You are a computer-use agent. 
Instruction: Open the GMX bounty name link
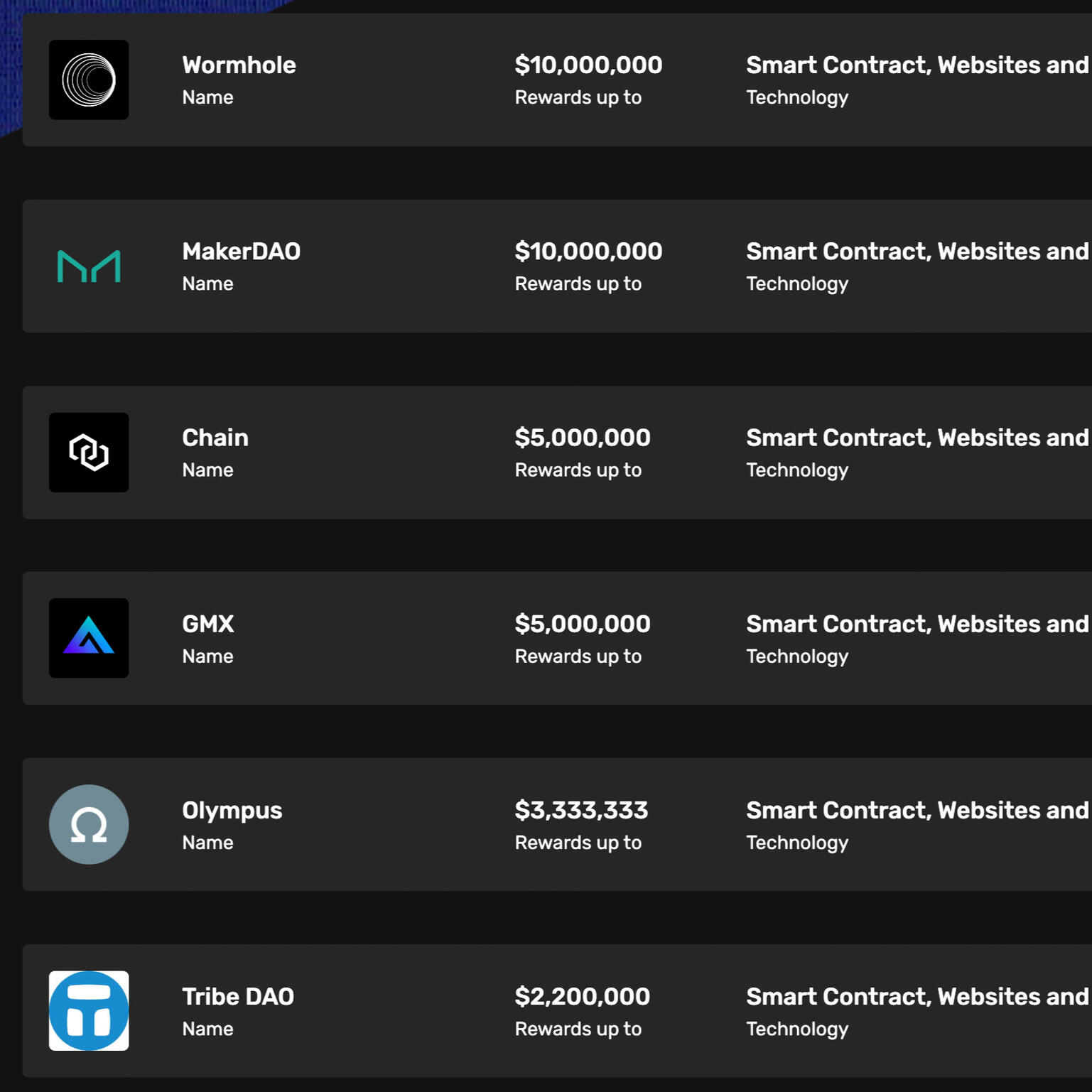tap(207, 624)
